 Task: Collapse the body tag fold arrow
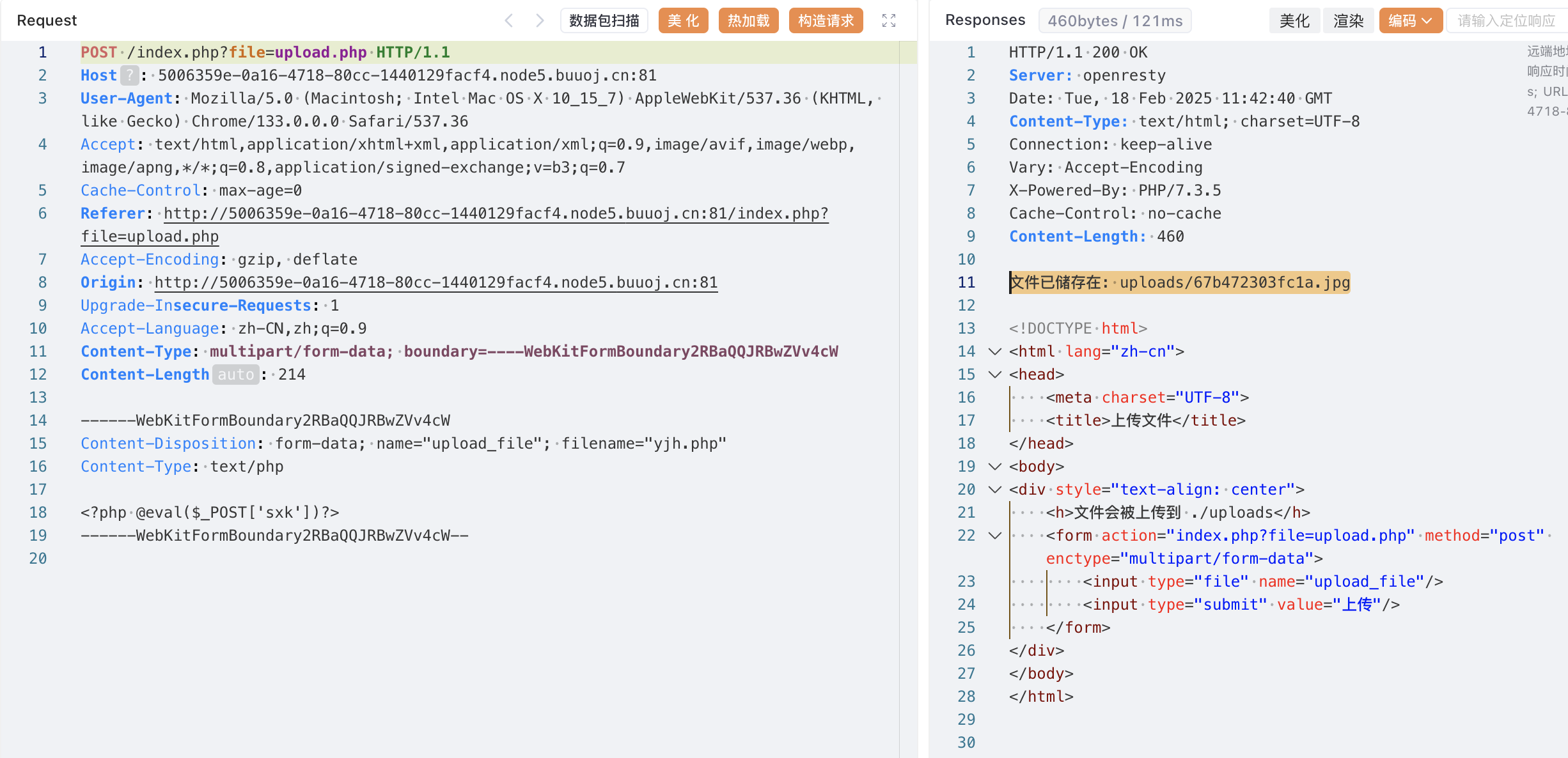[994, 467]
